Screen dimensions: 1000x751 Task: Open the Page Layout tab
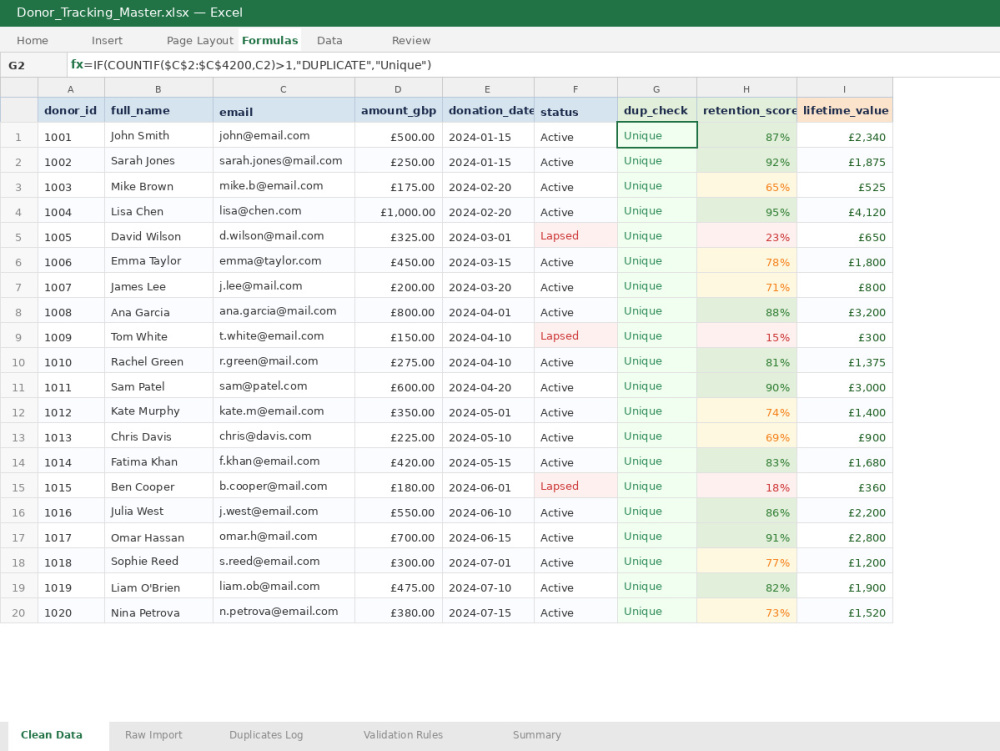click(200, 40)
